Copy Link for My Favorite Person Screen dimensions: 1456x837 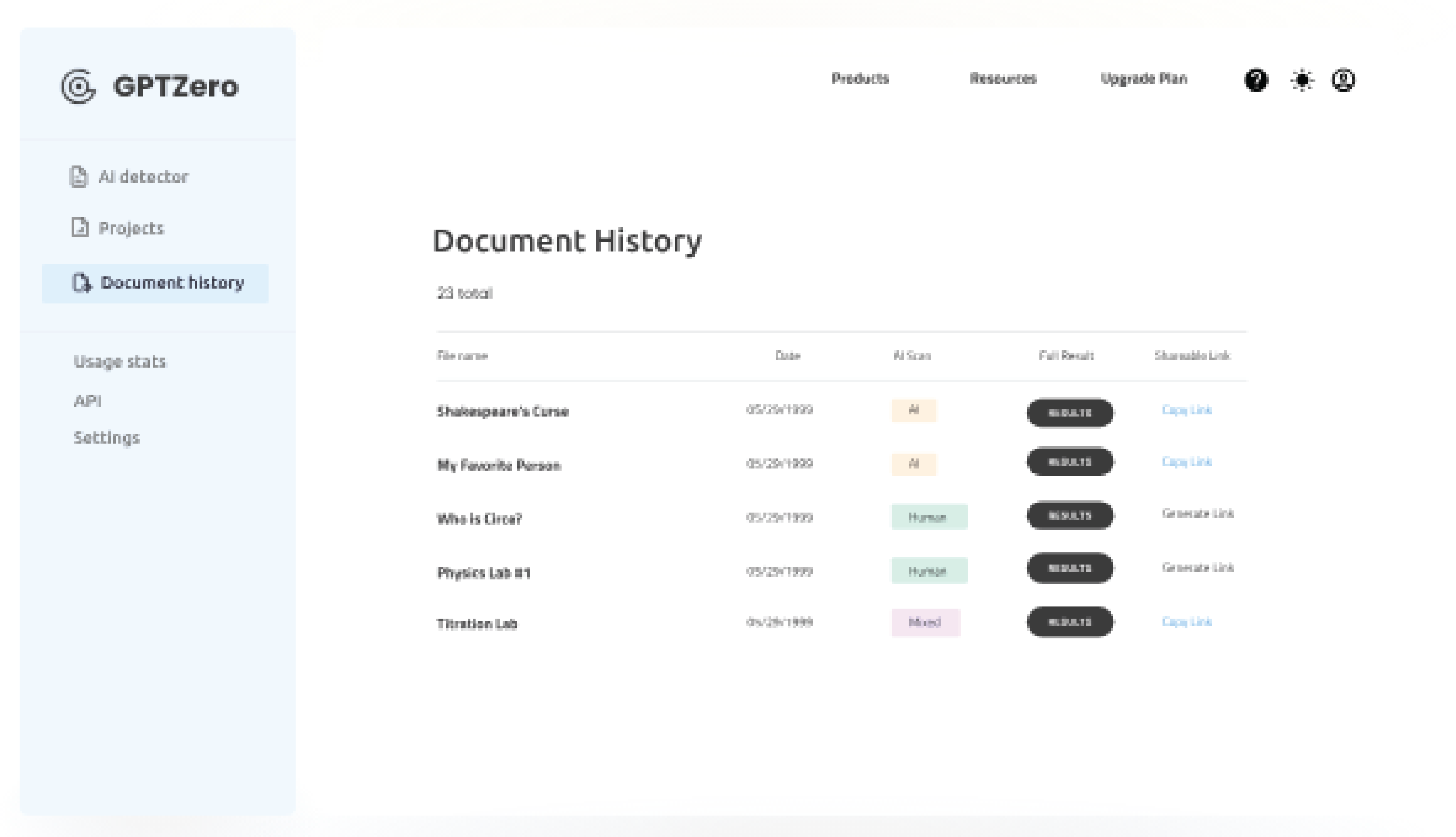[x=1187, y=462]
